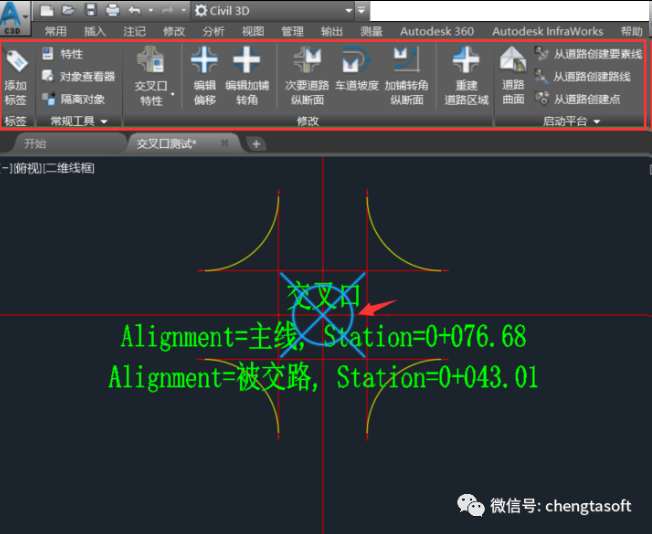Click 从道路创建要素线
Image resolution: width=652 pixels, height=534 pixels.
coord(588,54)
